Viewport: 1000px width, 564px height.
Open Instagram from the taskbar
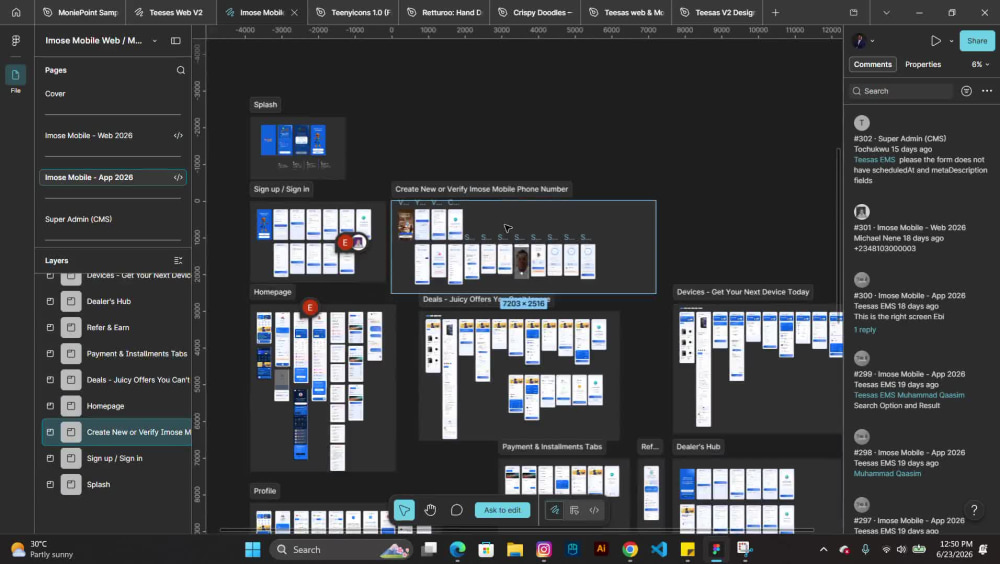543,549
